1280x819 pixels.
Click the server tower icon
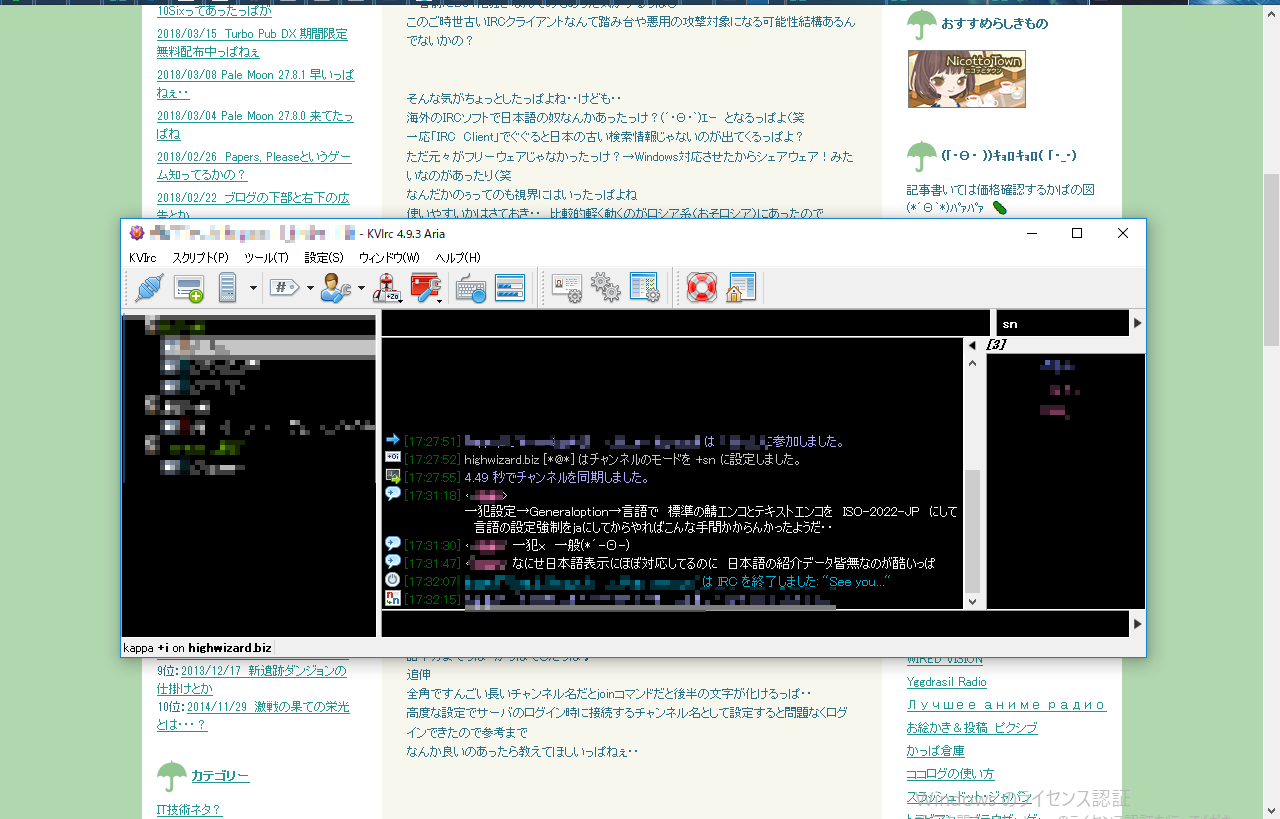click(228, 288)
